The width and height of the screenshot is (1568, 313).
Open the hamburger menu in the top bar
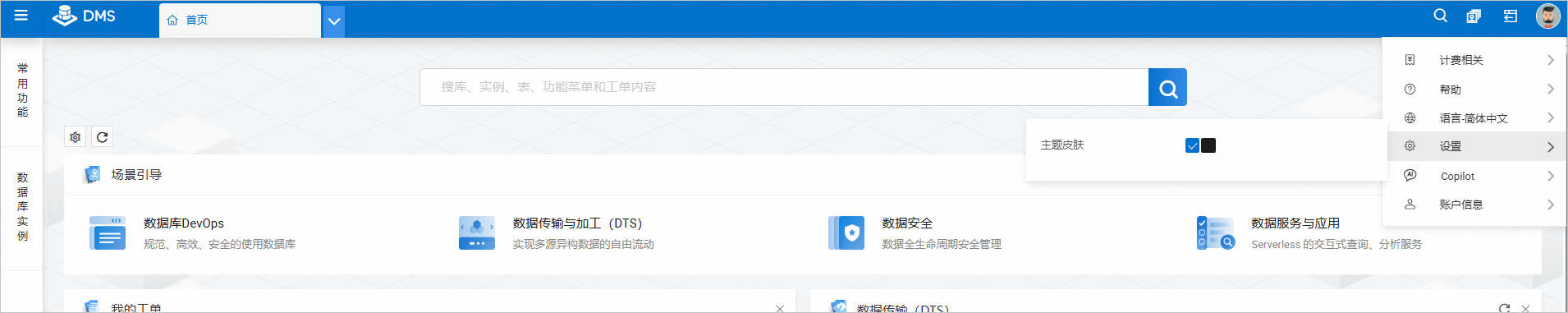[21, 16]
